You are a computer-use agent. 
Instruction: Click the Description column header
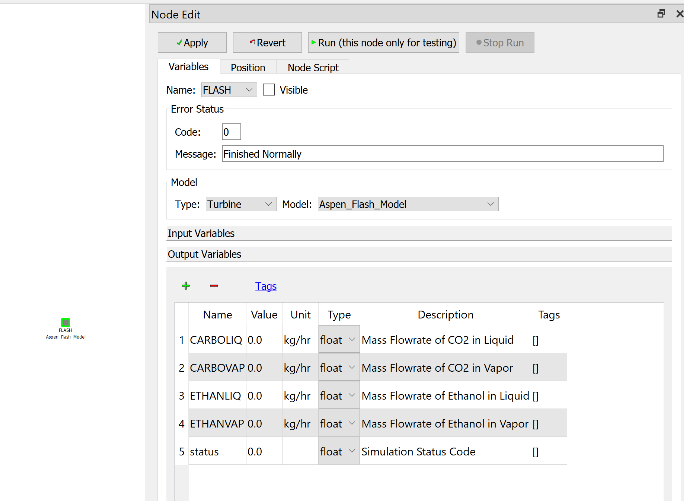(445, 315)
